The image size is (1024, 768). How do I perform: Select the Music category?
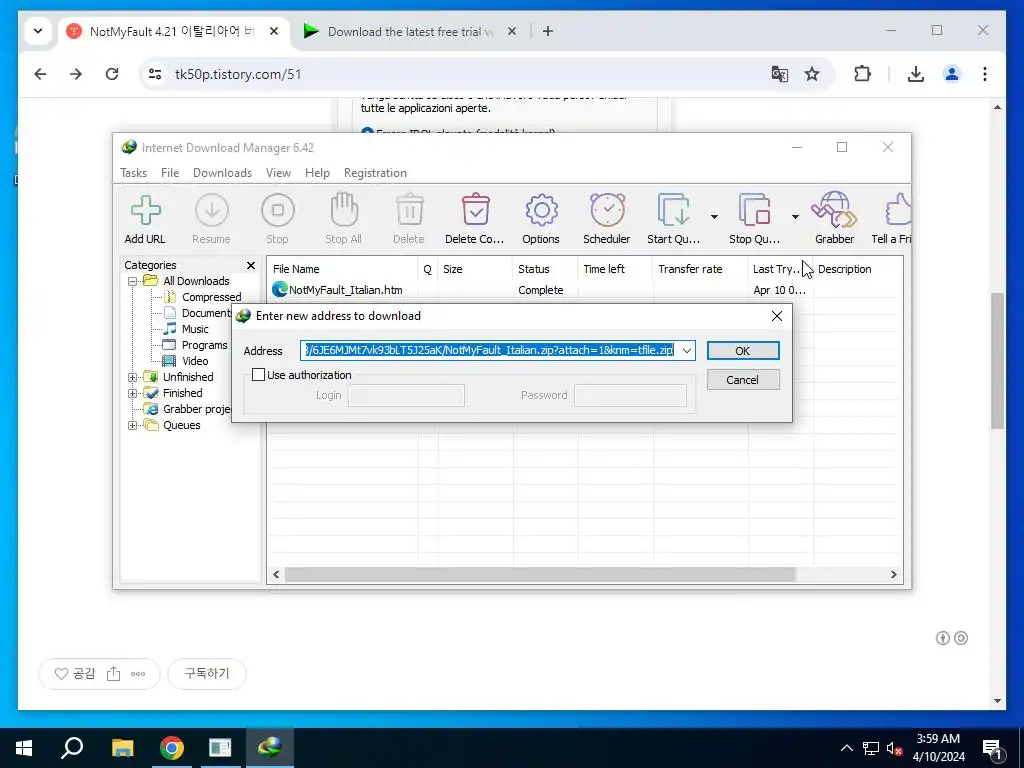click(195, 329)
